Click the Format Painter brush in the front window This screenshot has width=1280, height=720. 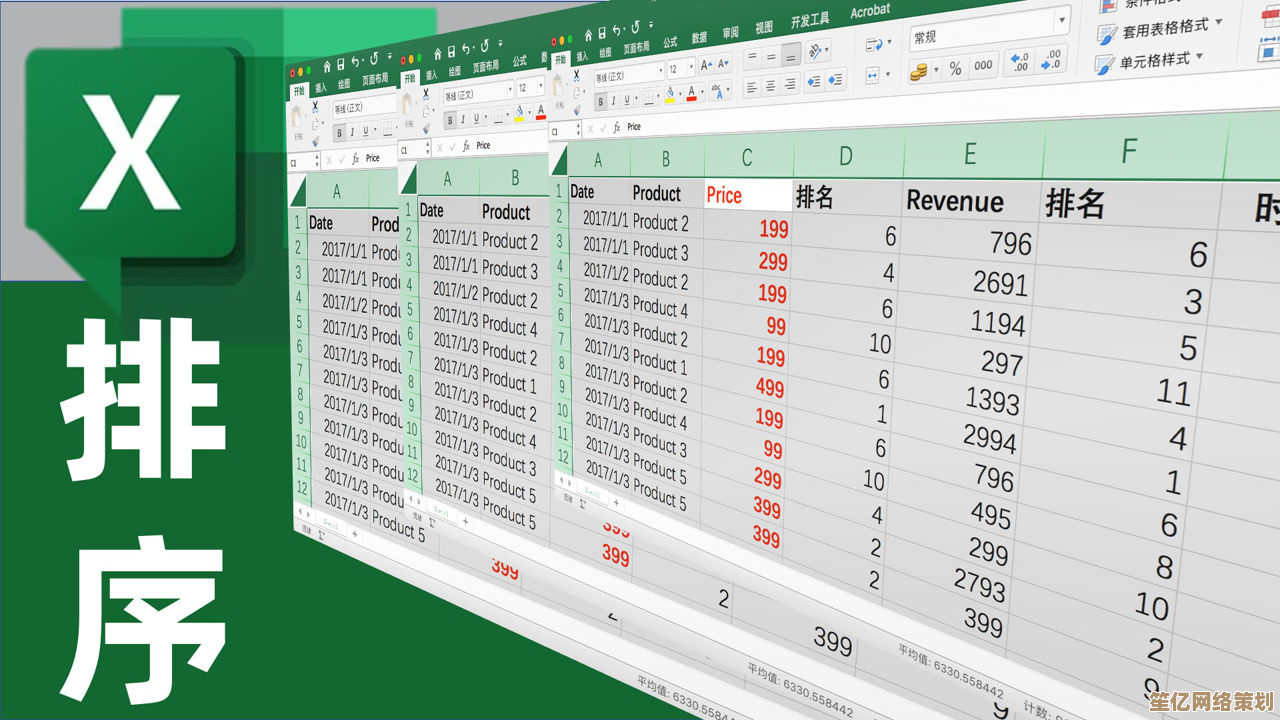tap(577, 110)
